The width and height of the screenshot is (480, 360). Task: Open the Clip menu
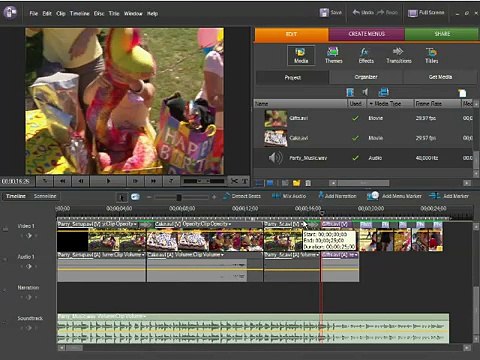pyautogui.click(x=61, y=14)
